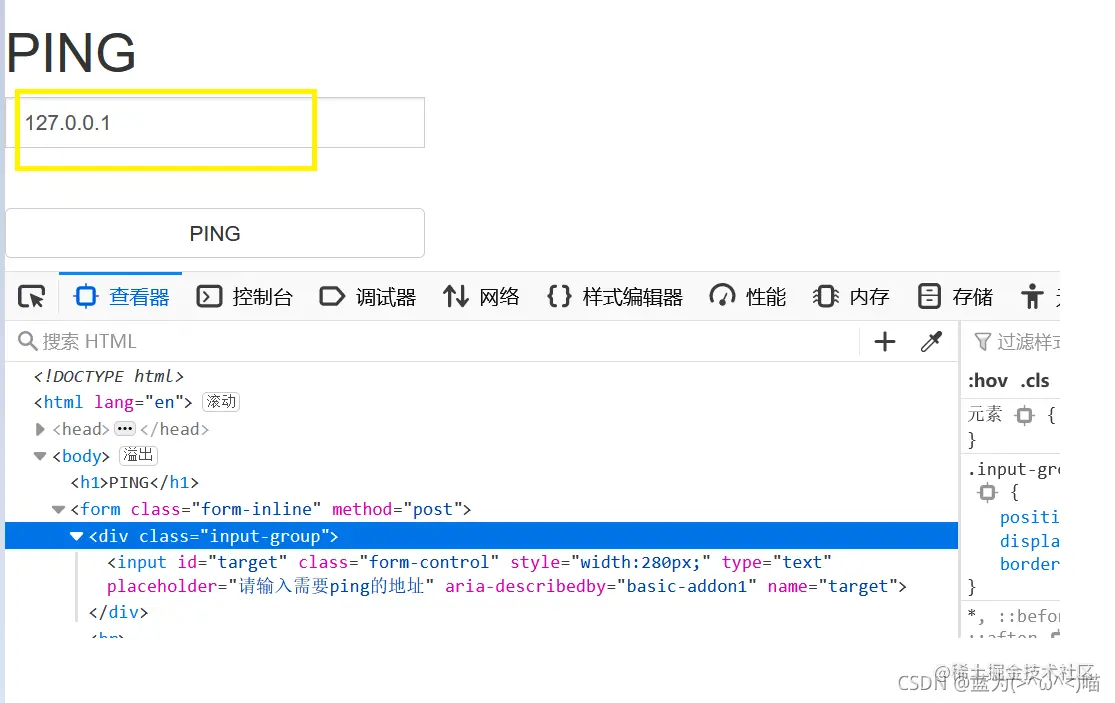The image size is (1115, 703).
Task: Open the 内存 memory tab
Action: 850,296
